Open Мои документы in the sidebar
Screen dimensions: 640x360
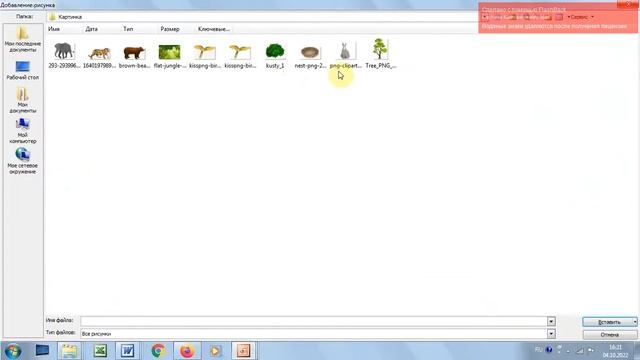[x=23, y=100]
